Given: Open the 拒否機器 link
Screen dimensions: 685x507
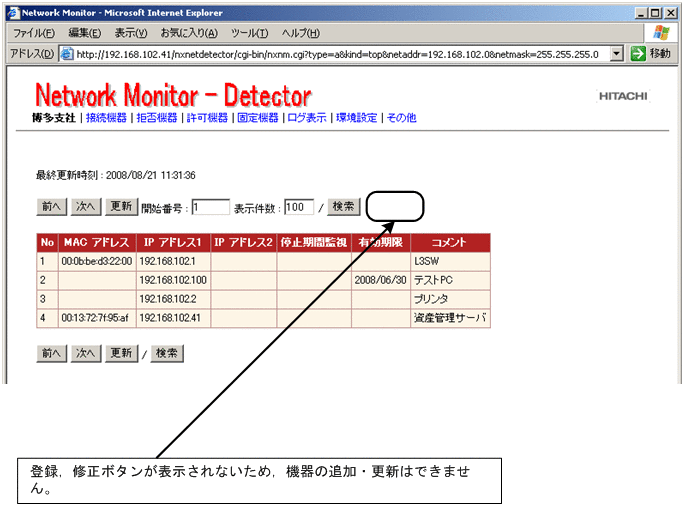Looking at the screenshot, I should [157, 117].
